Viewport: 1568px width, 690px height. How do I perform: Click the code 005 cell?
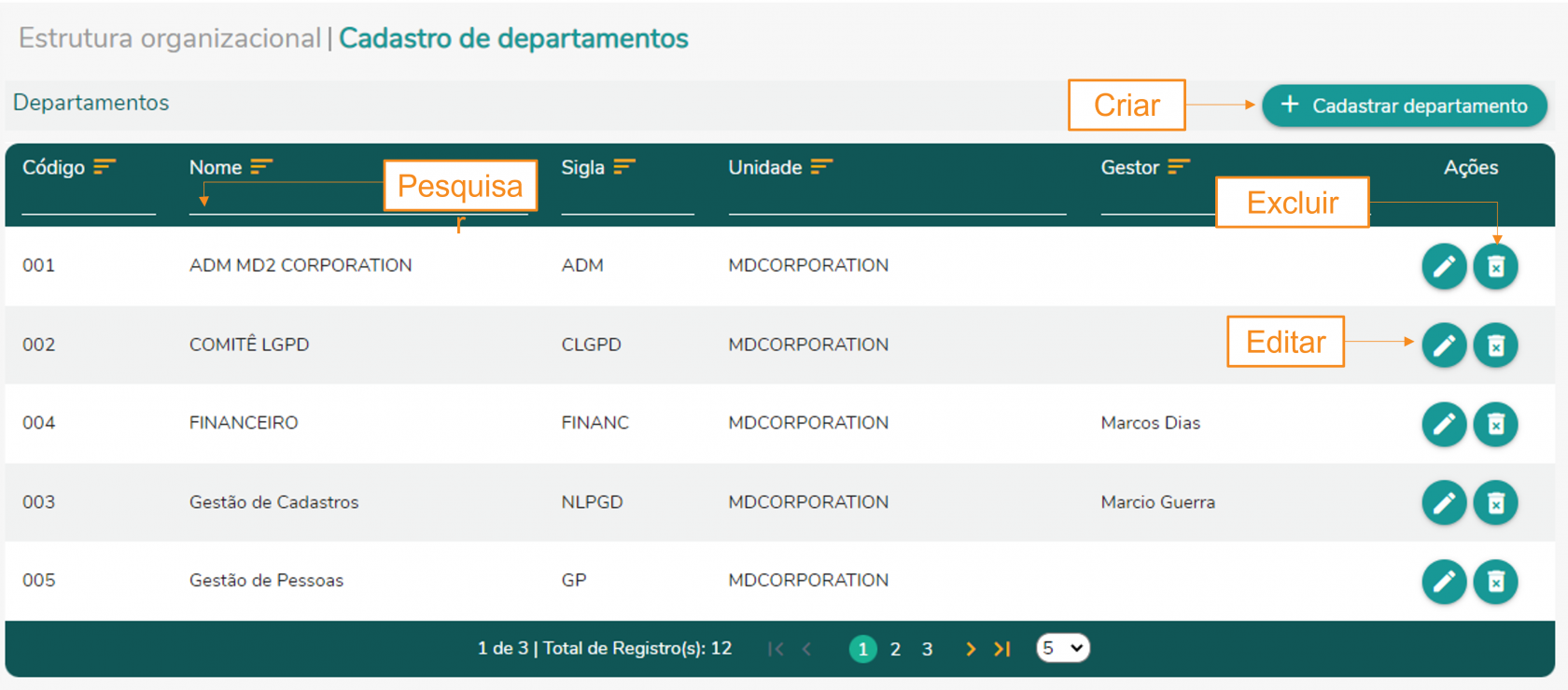click(38, 581)
